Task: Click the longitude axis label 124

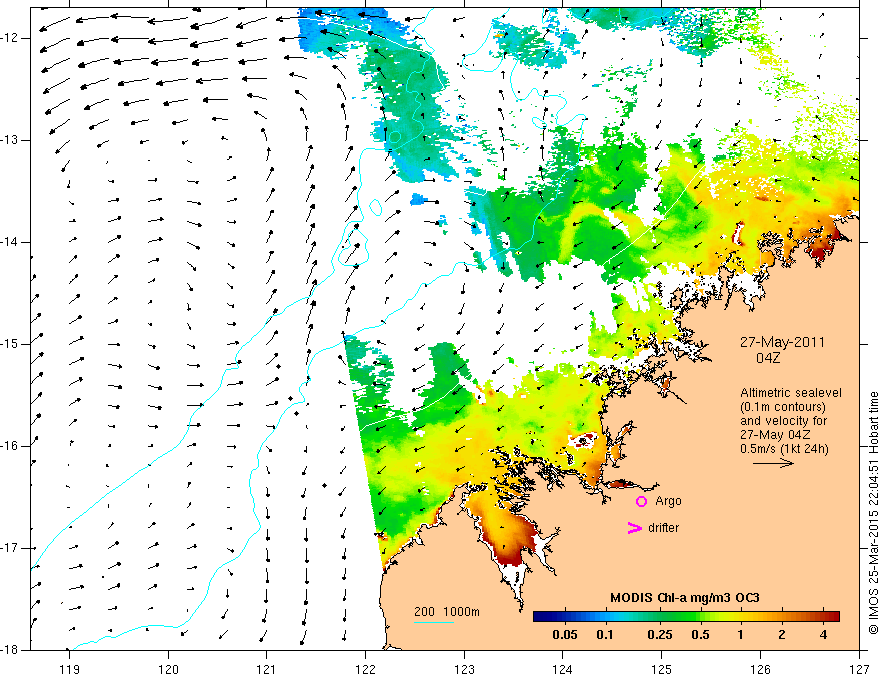Action: pyautogui.click(x=563, y=669)
